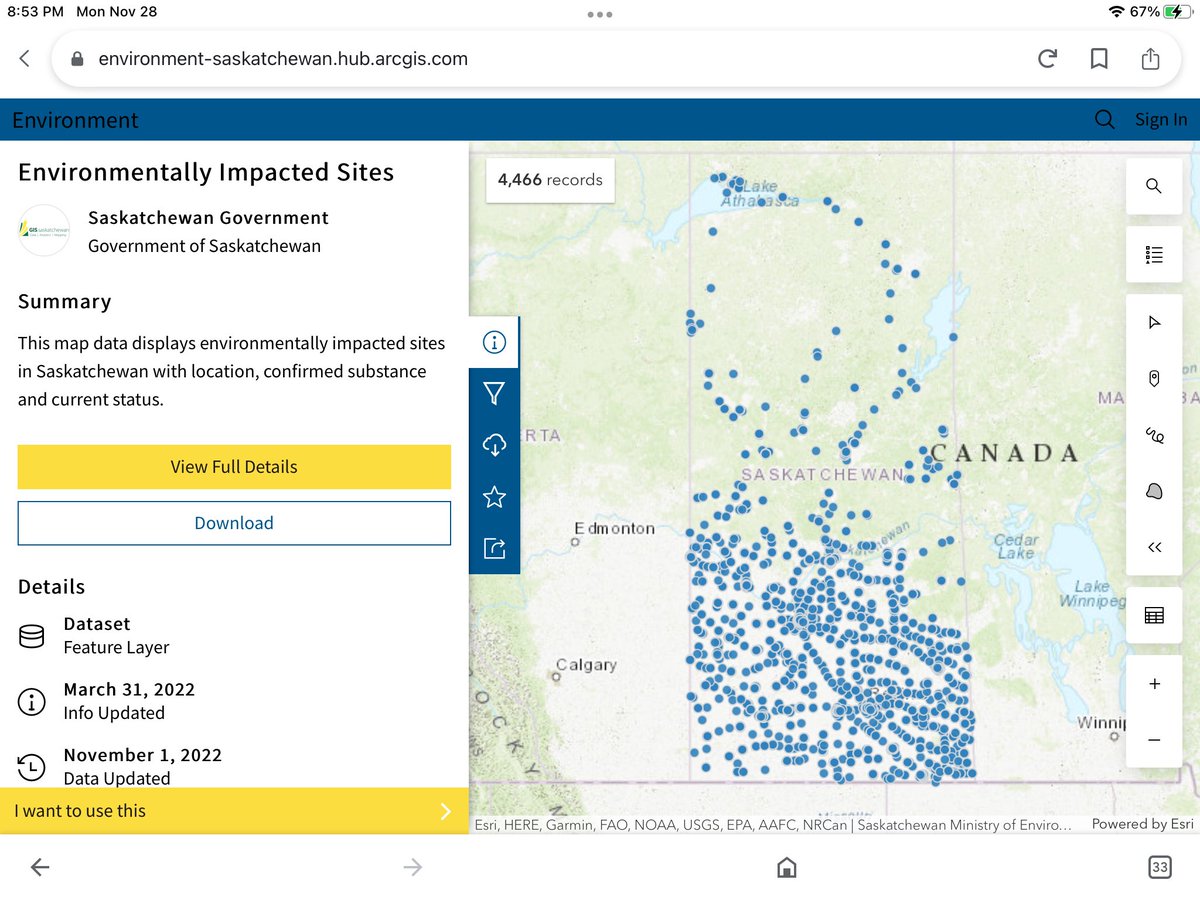Favorite the dataset with the star icon

pyautogui.click(x=494, y=497)
